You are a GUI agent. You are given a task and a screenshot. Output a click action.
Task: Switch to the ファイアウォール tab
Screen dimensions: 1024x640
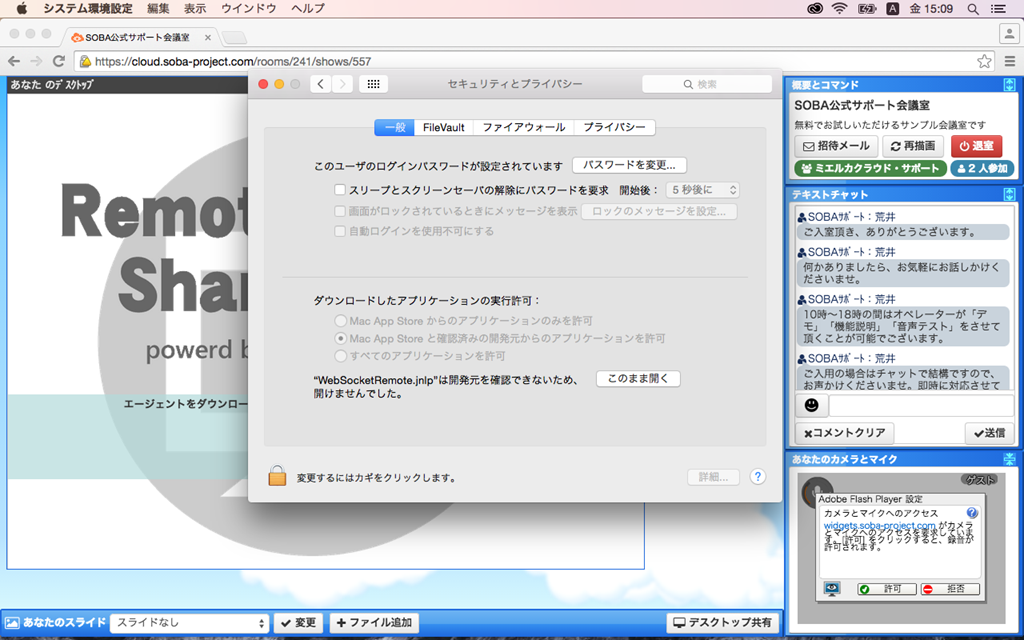coord(524,127)
